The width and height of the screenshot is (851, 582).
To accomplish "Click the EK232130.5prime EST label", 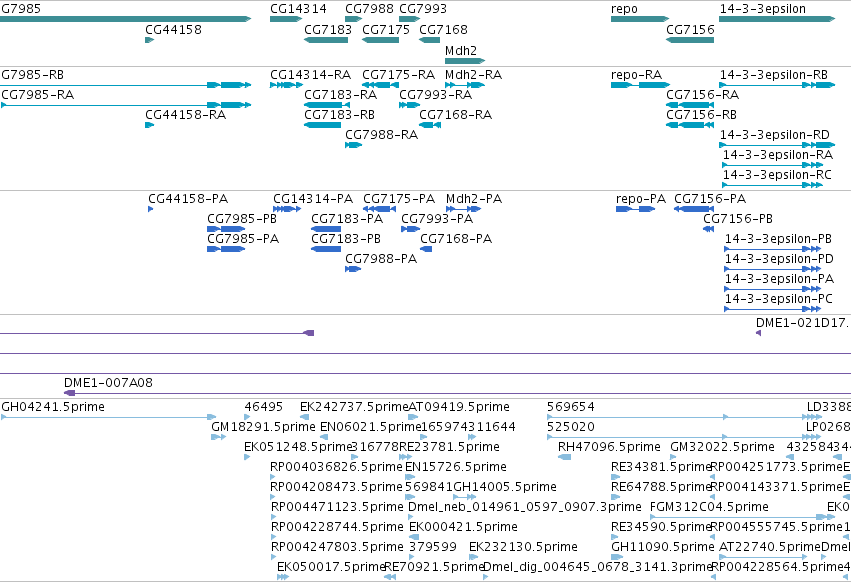I will point(523,547).
